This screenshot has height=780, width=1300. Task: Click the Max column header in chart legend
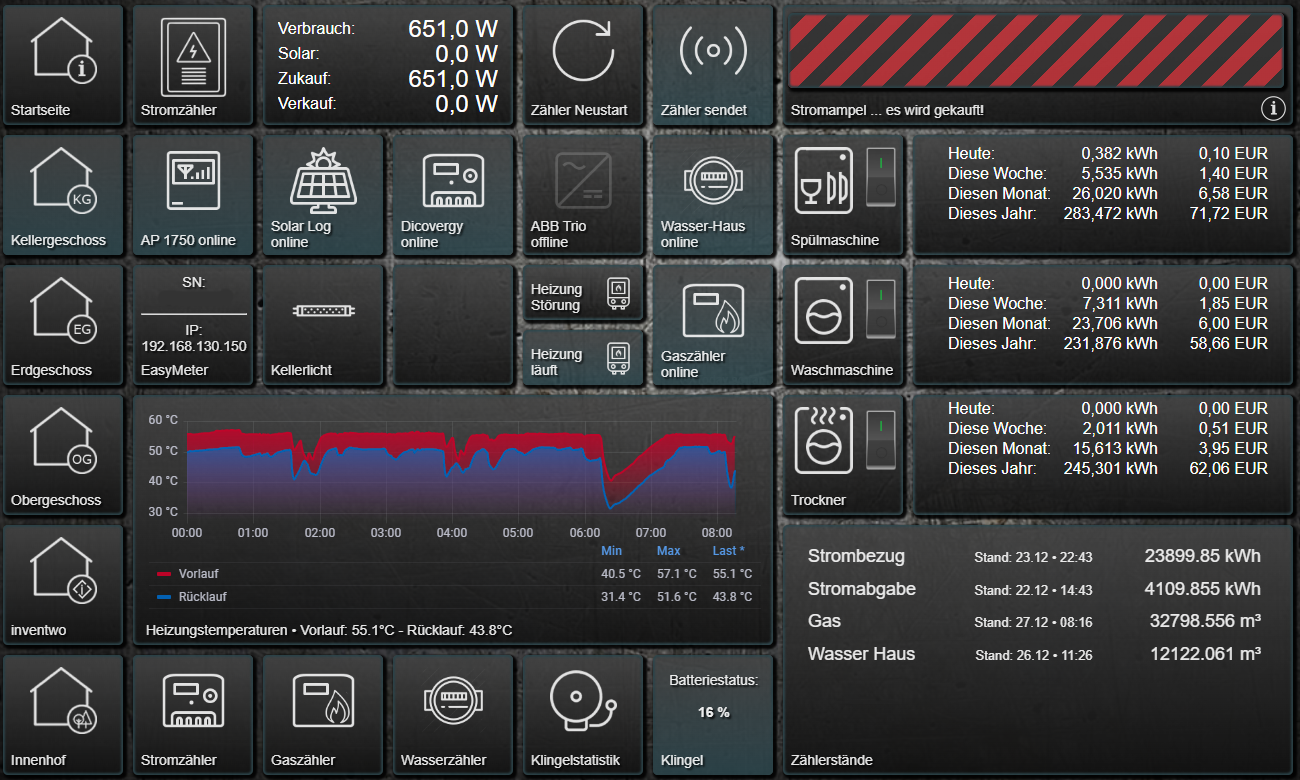tap(668, 551)
